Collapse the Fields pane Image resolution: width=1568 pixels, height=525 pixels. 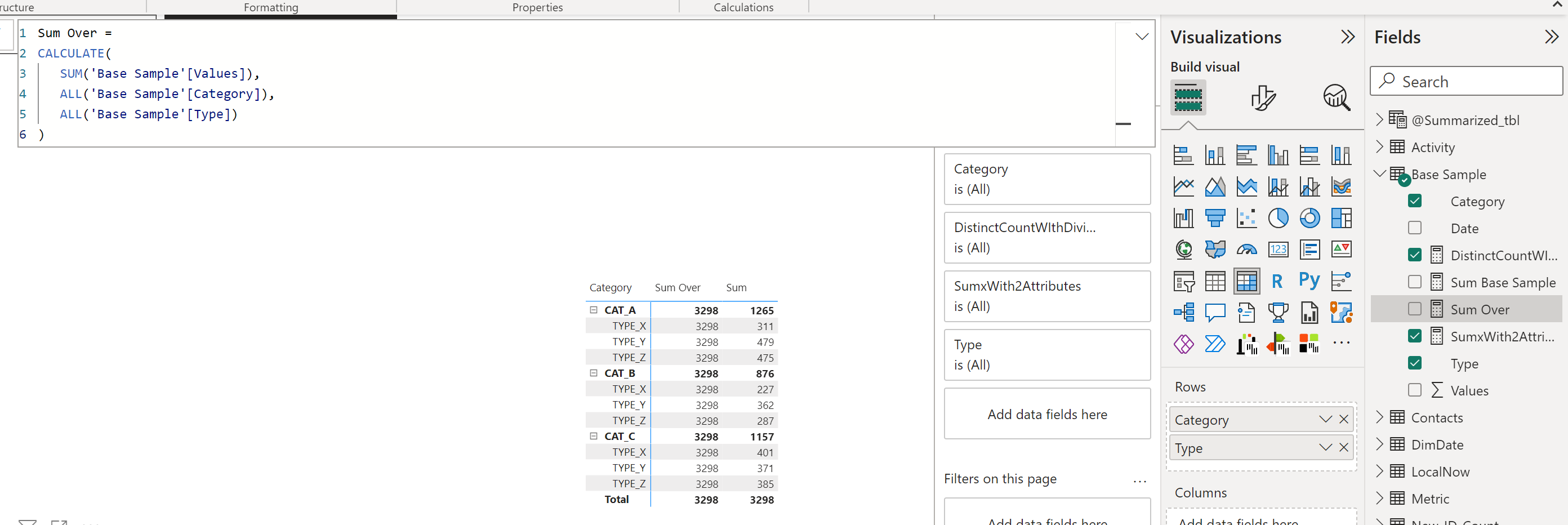(1552, 37)
